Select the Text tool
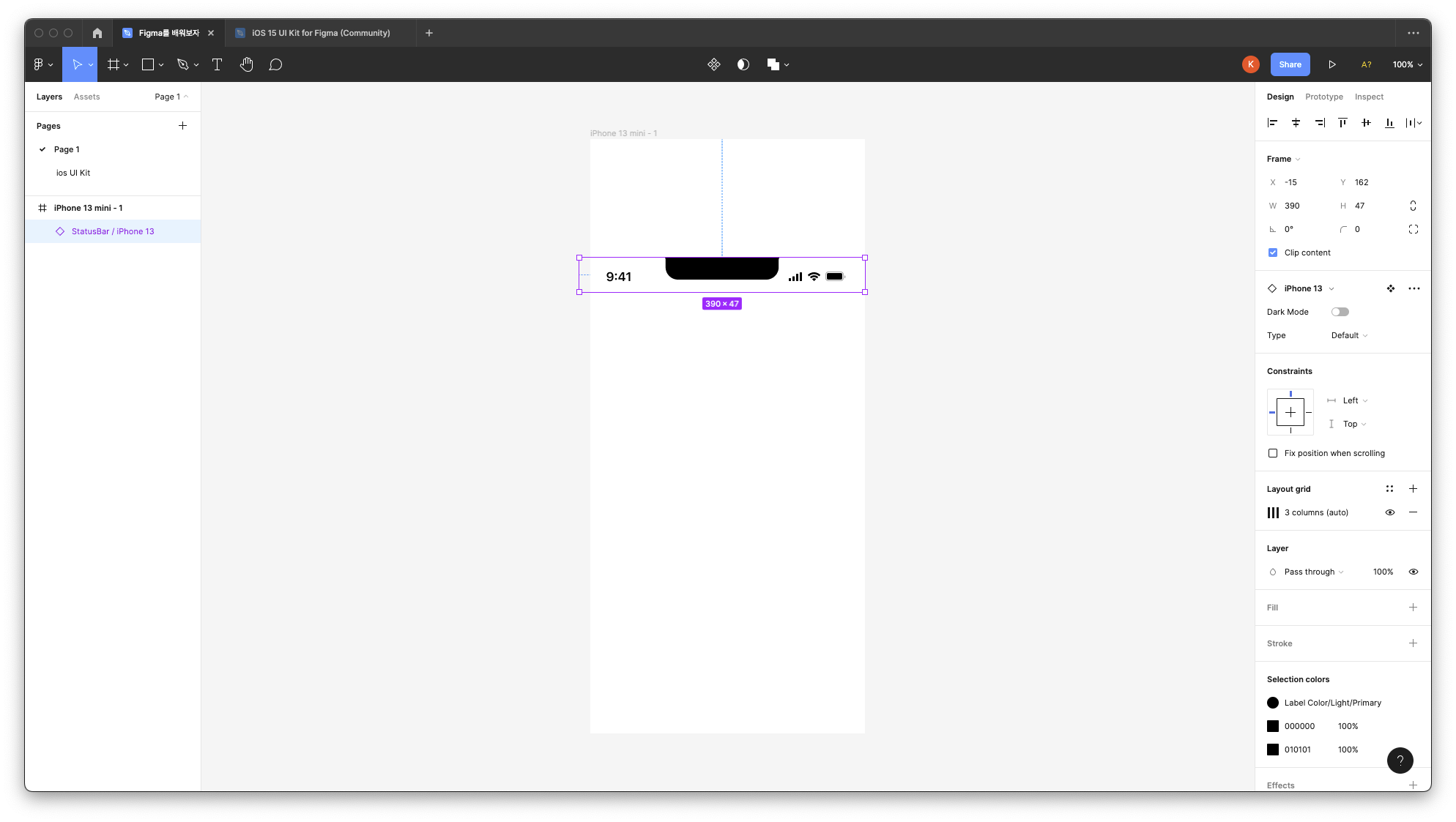The width and height of the screenshot is (1456, 822). [217, 64]
